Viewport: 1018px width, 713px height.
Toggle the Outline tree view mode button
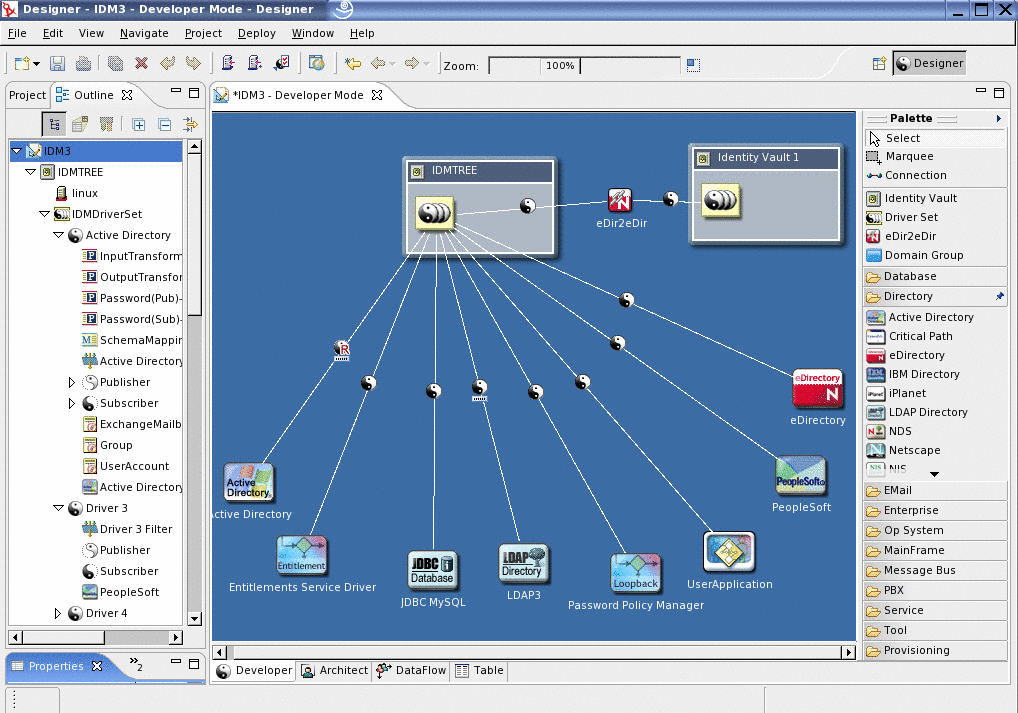point(54,124)
